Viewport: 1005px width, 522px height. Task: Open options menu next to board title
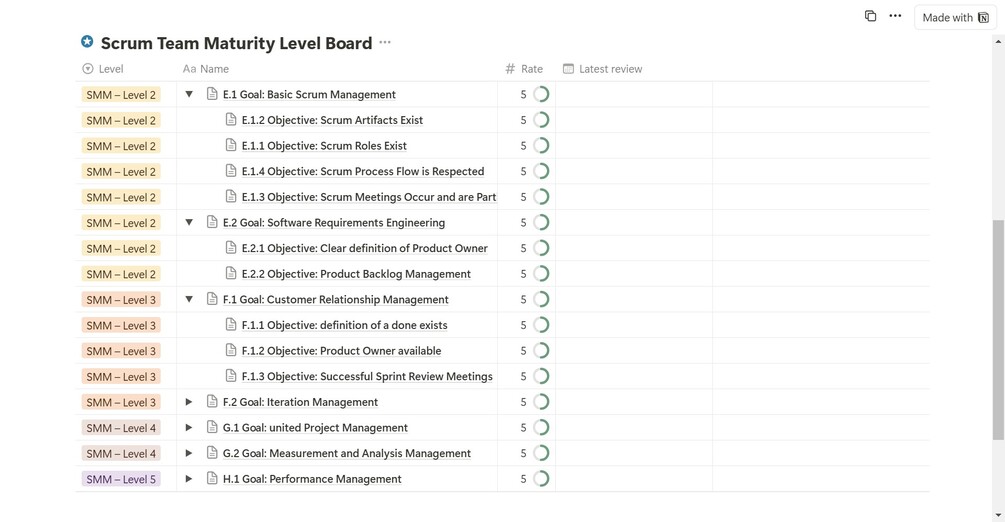385,43
